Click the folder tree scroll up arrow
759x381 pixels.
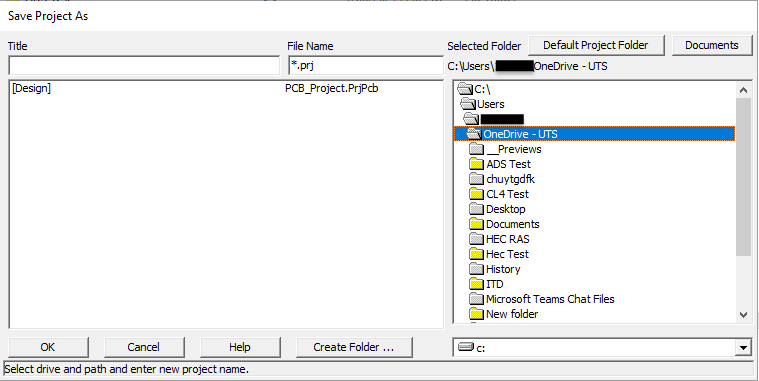point(744,90)
